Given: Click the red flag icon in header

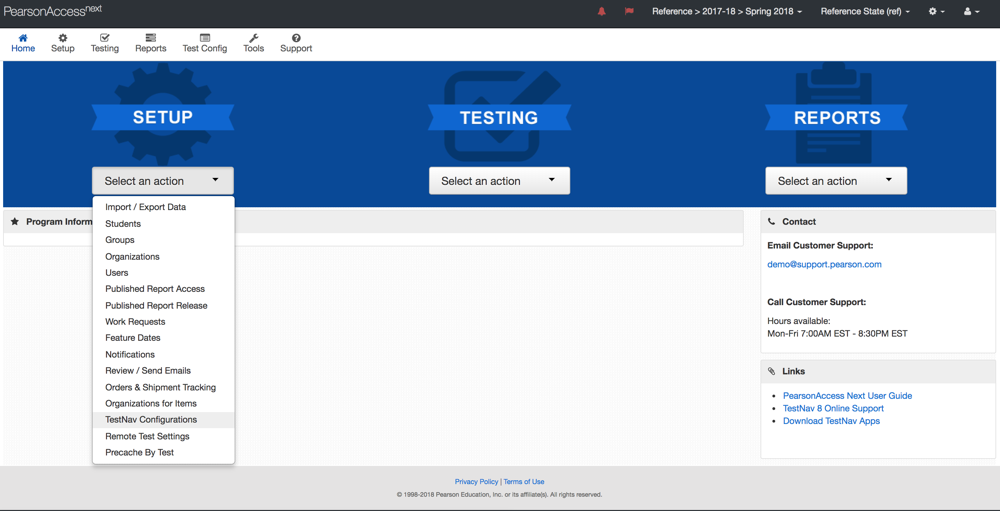Looking at the screenshot, I should [629, 12].
